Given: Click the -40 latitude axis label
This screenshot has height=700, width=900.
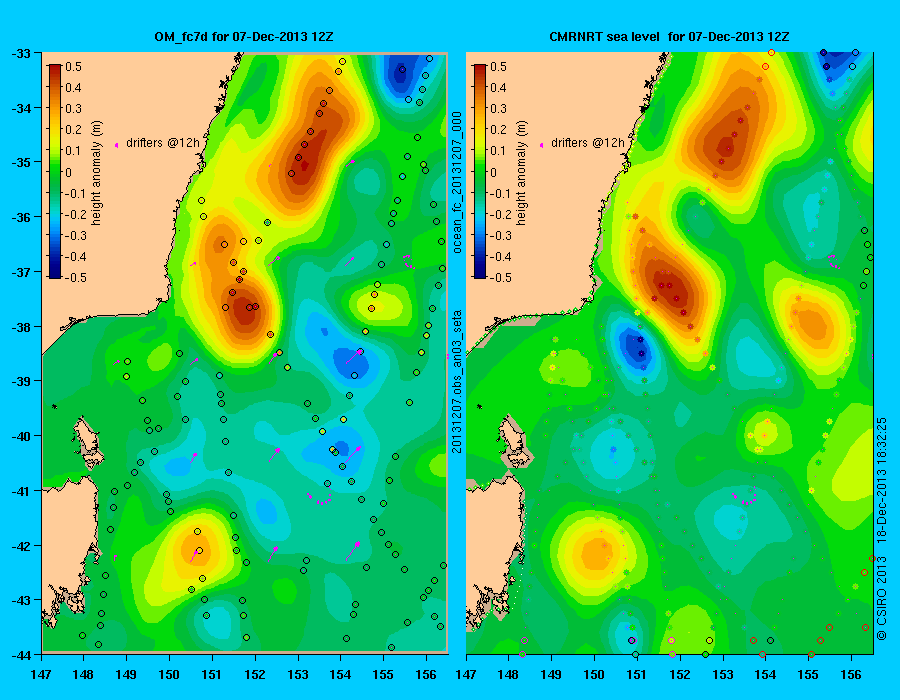Looking at the screenshot, I should [x=21, y=436].
